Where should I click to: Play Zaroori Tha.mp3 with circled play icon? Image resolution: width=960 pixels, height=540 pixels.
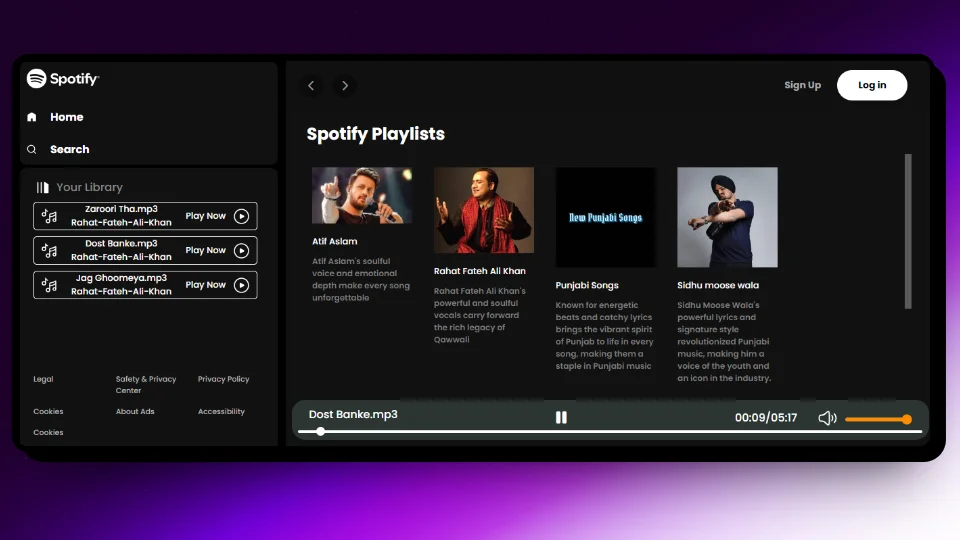tap(241, 216)
